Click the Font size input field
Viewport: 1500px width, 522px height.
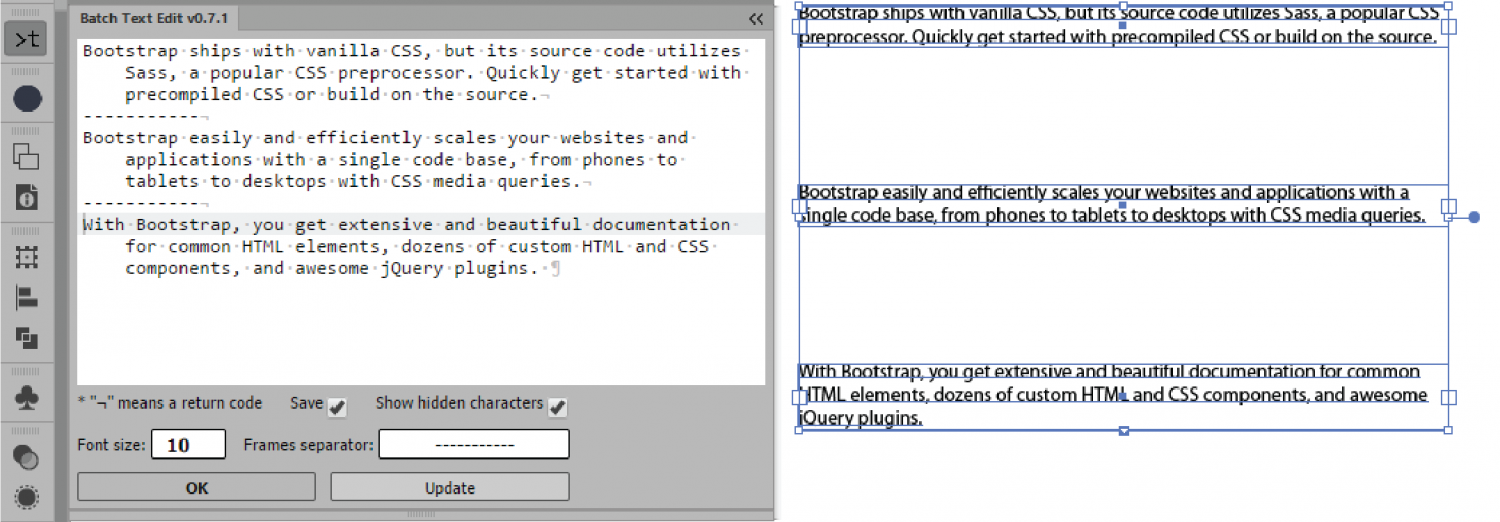coord(189,445)
